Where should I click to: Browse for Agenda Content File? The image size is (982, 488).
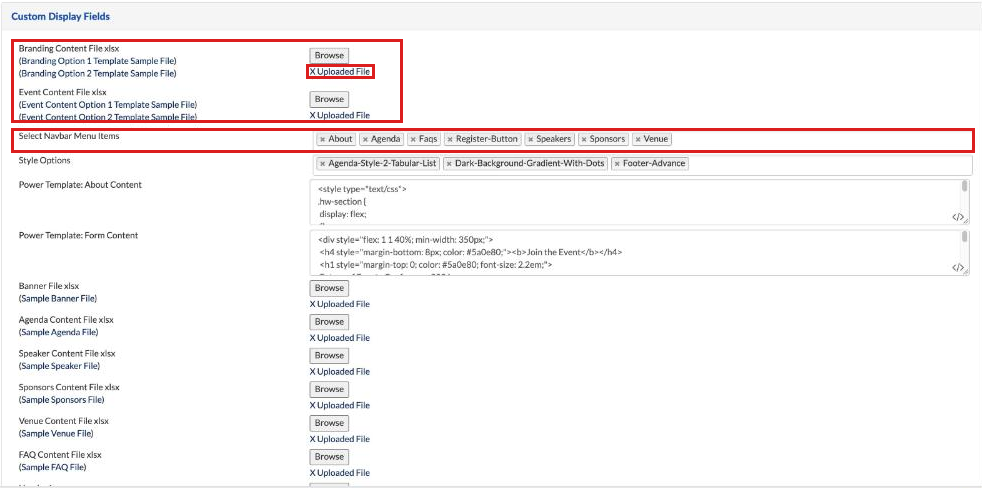click(329, 321)
